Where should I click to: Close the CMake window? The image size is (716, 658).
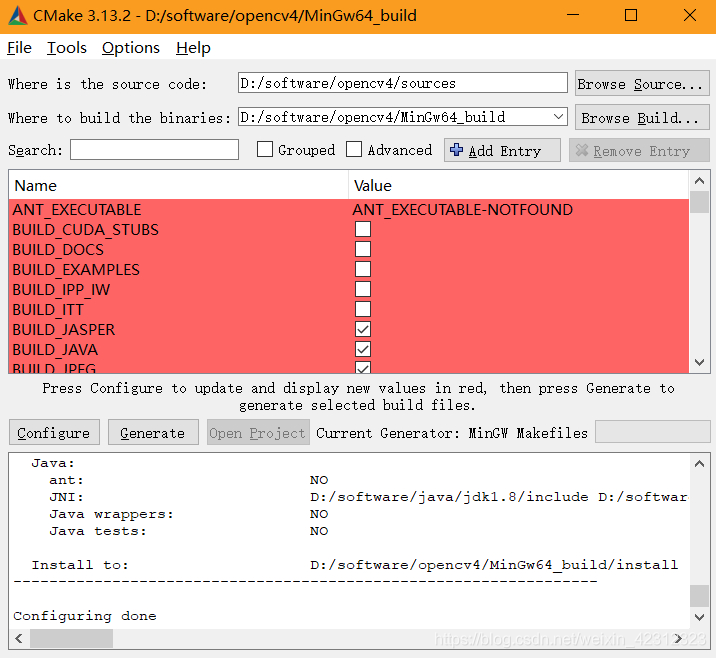[x=690, y=16]
